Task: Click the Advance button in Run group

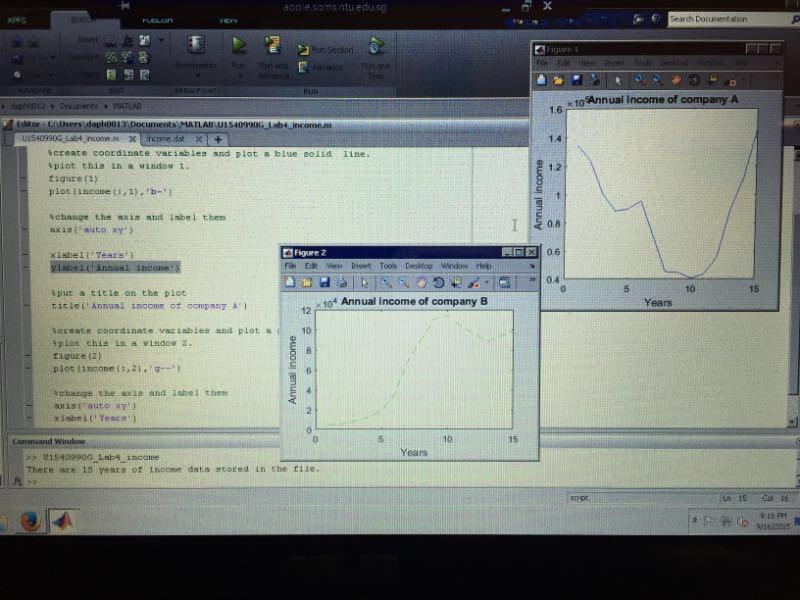Action: click(x=321, y=67)
